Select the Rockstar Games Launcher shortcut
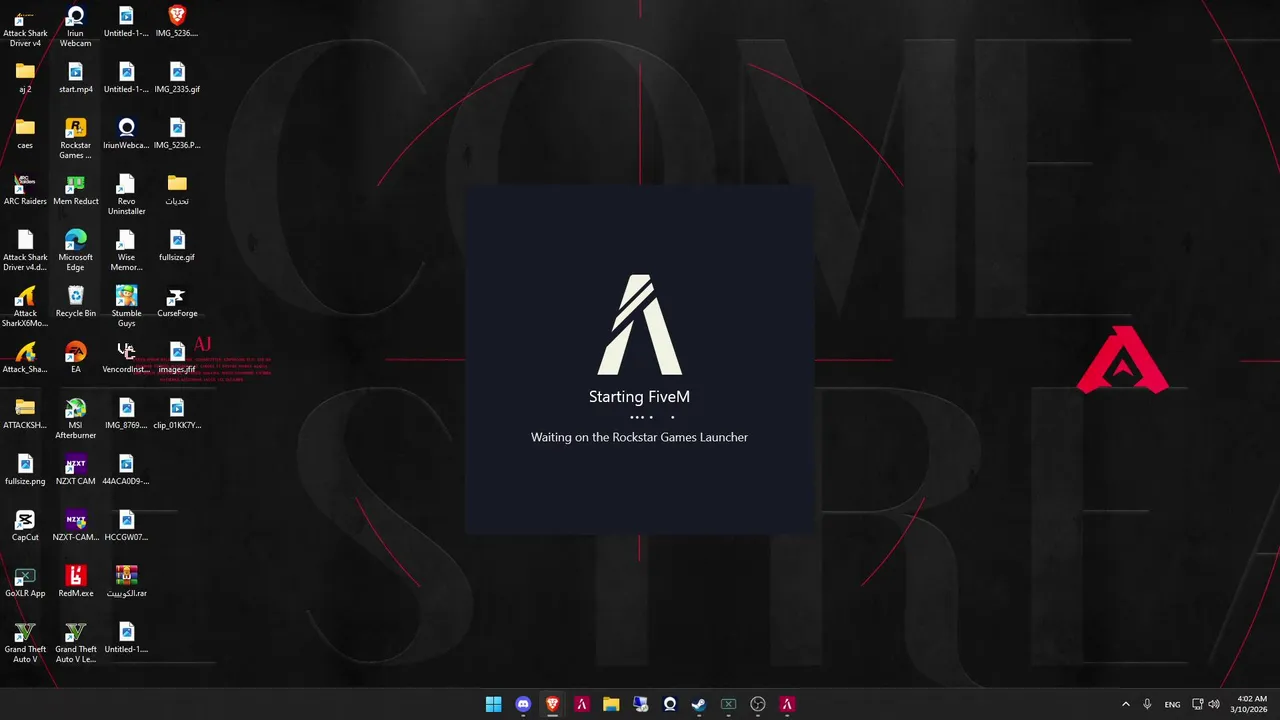 coord(75,139)
